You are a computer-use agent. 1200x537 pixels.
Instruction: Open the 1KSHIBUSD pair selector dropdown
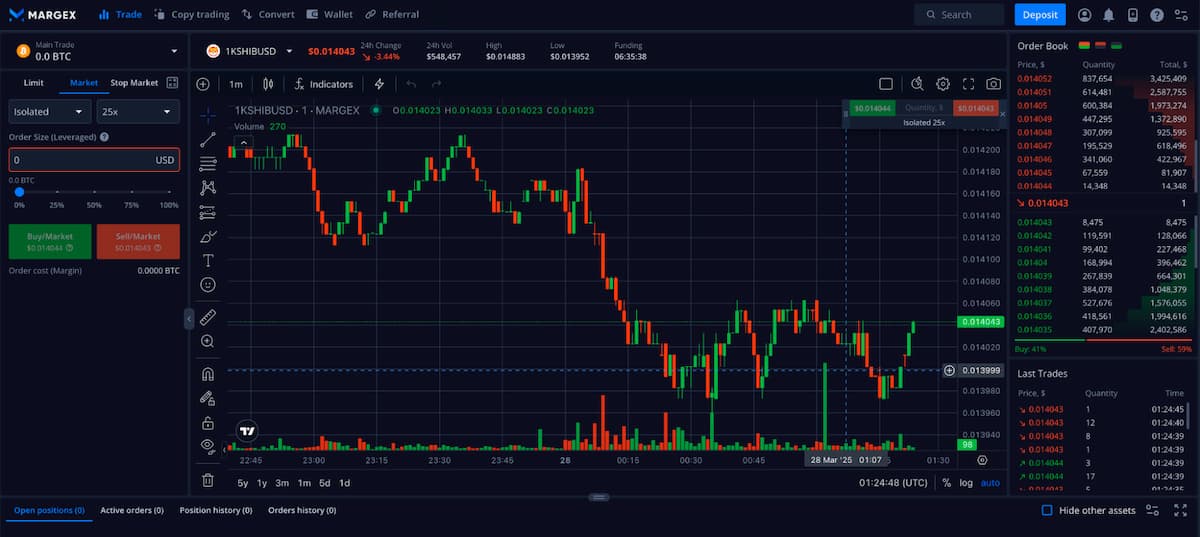[289, 51]
